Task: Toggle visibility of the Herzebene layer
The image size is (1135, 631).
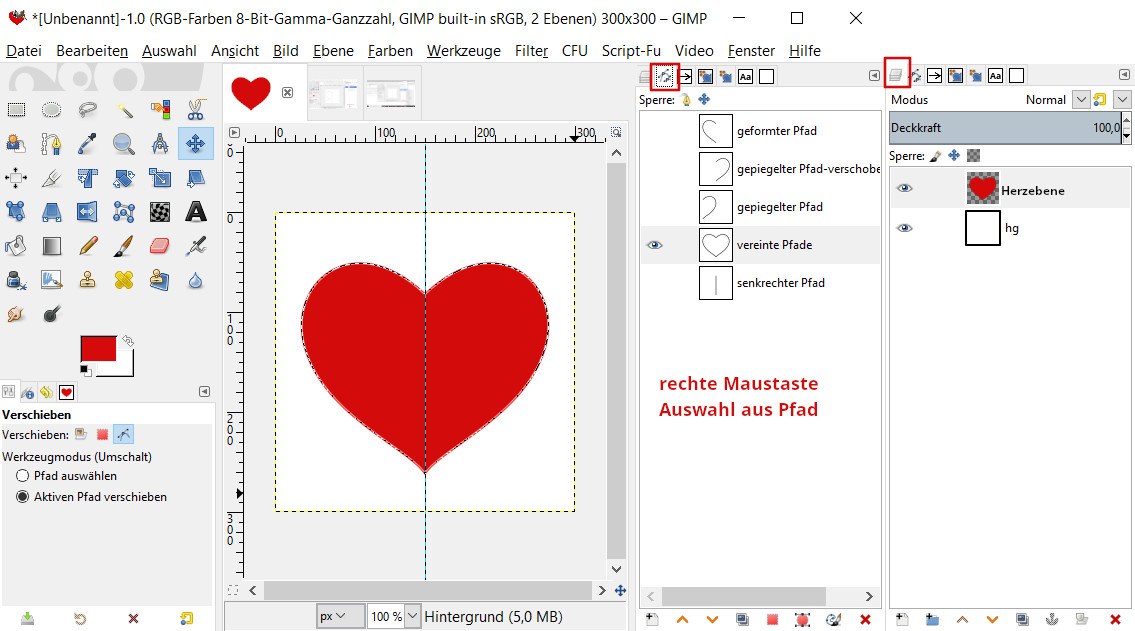Action: (904, 189)
